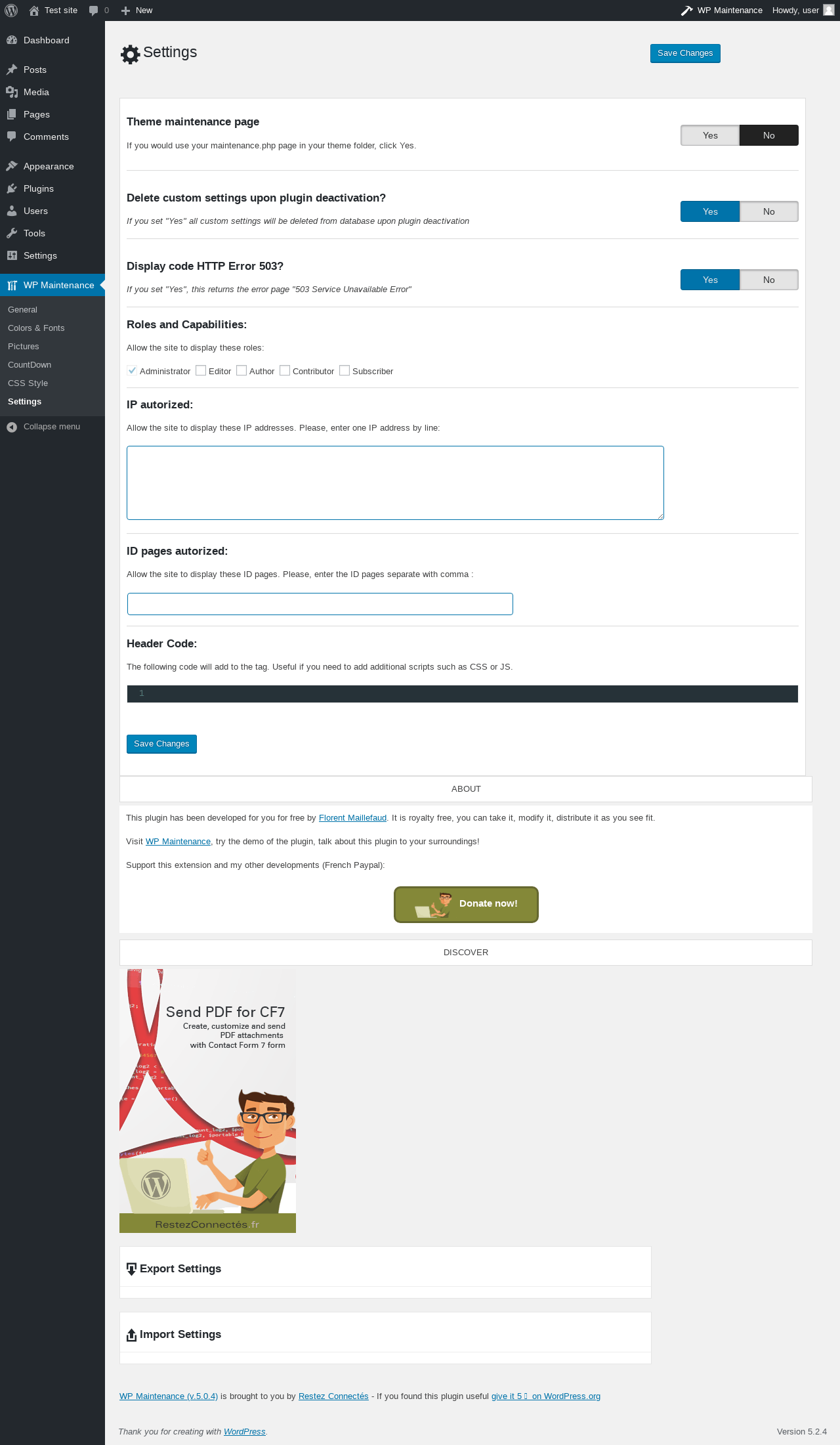Set Theme maintenance page to Yes
Screen dimensions: 840x1445
[x=710, y=135]
